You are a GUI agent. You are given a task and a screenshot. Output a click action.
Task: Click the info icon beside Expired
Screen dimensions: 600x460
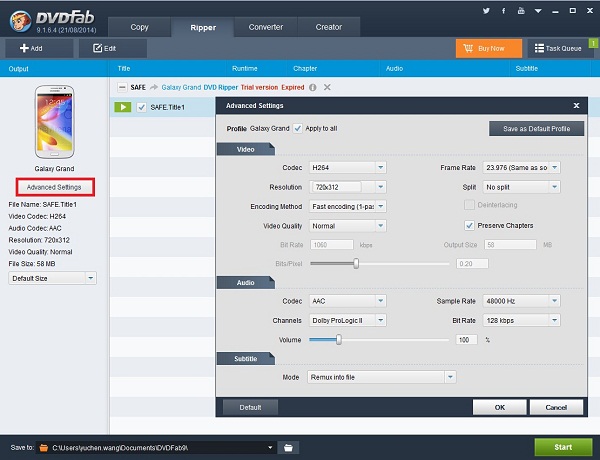(x=313, y=88)
